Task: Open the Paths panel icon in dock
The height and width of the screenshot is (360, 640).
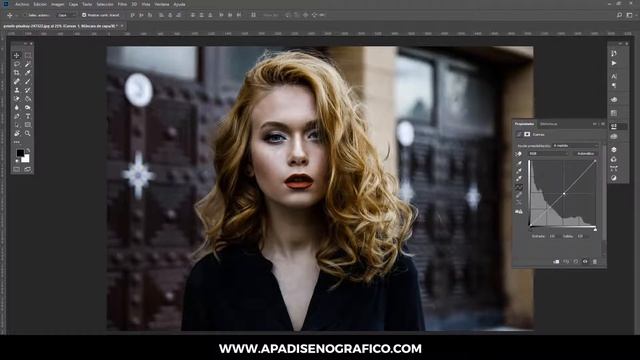Action: coord(614,168)
